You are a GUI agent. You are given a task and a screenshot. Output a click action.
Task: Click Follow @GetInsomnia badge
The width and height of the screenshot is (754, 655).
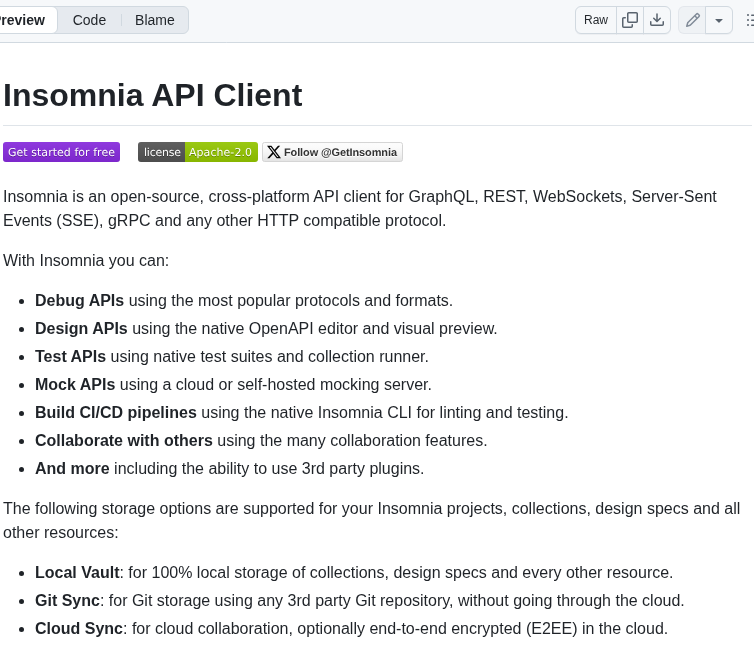click(332, 152)
